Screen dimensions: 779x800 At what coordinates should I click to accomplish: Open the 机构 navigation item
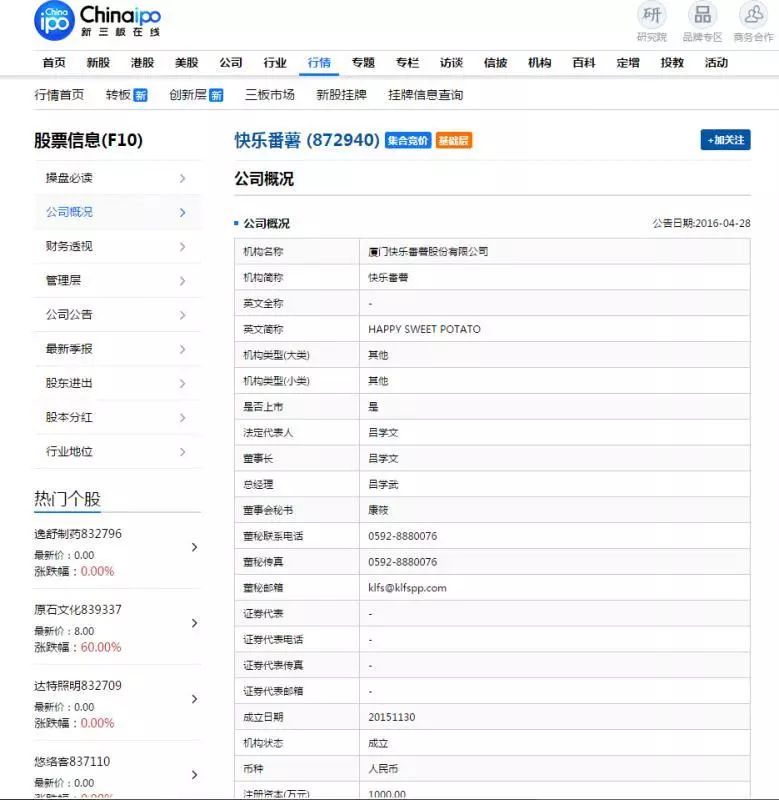click(540, 63)
